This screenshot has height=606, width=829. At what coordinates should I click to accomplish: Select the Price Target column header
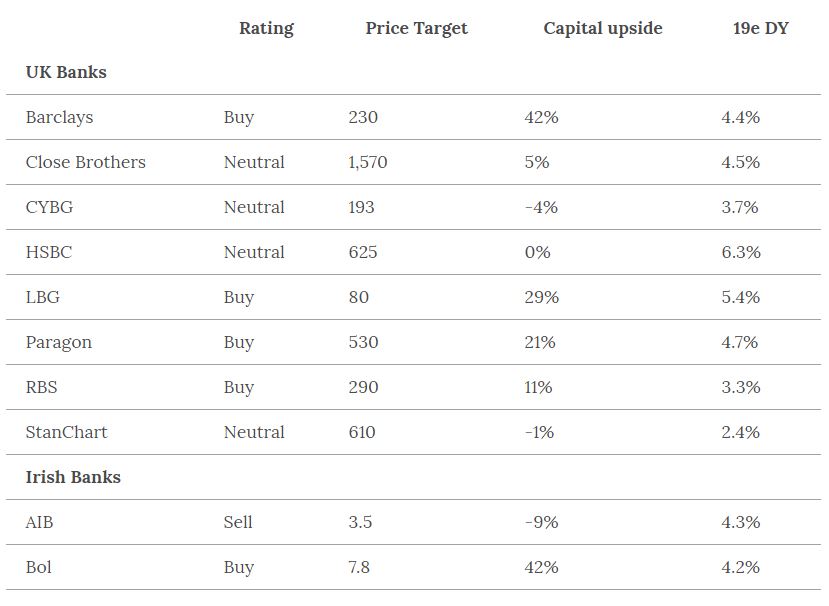click(416, 28)
